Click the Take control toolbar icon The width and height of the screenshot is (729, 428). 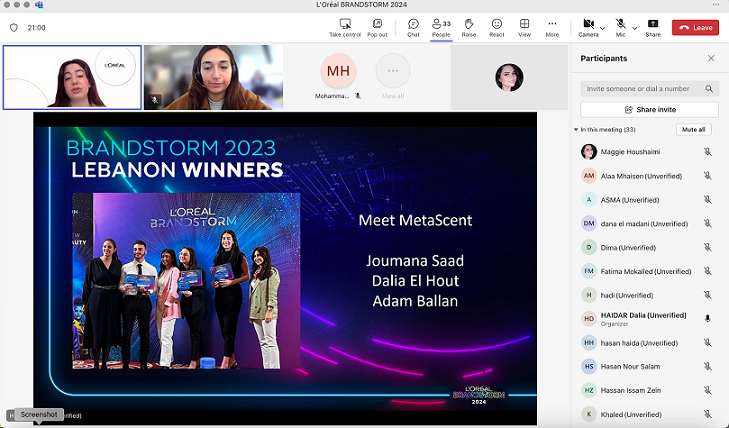tap(345, 27)
